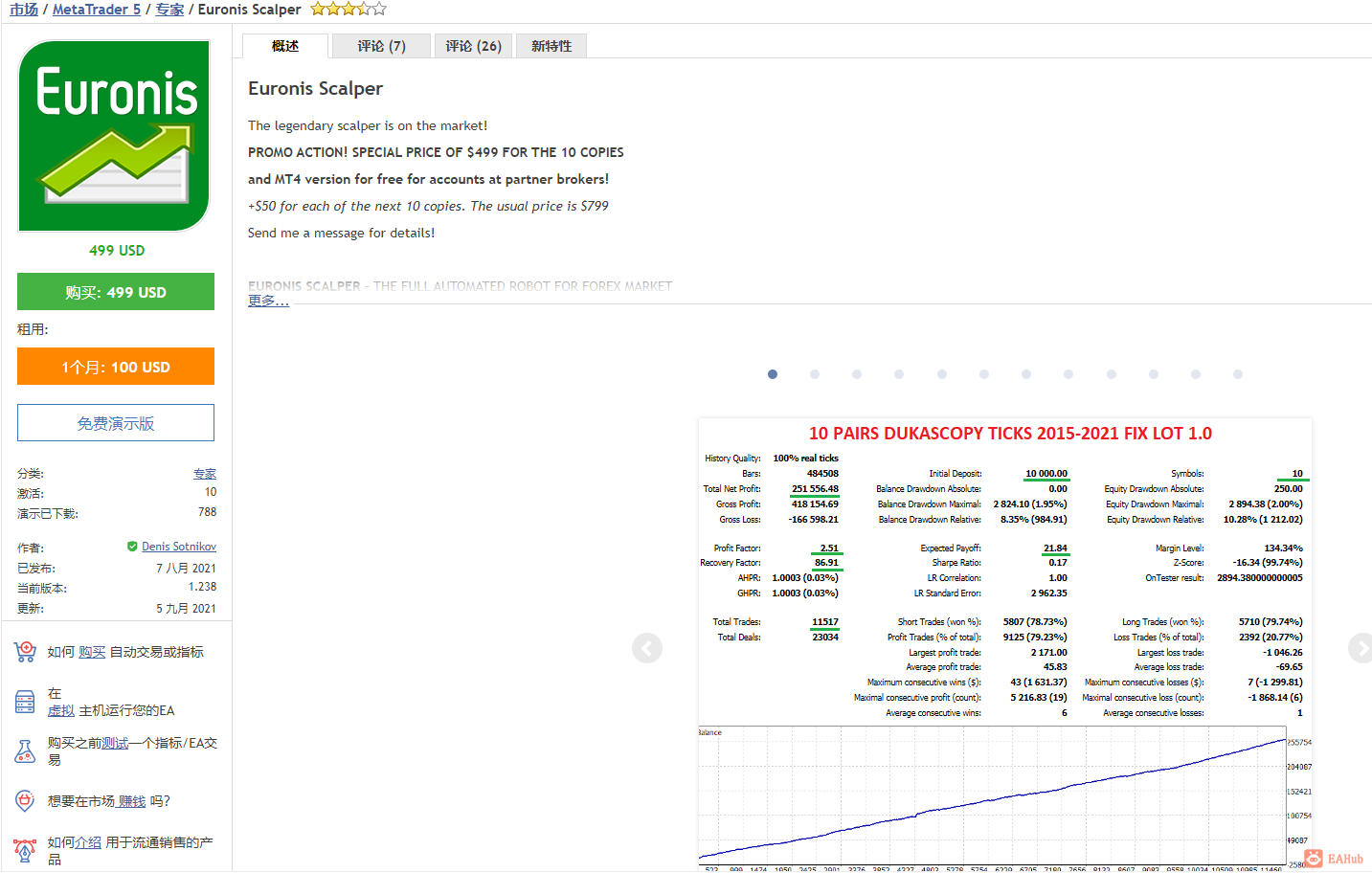Select the third carousel dot
This screenshot has width=1372, height=873.
[x=857, y=374]
